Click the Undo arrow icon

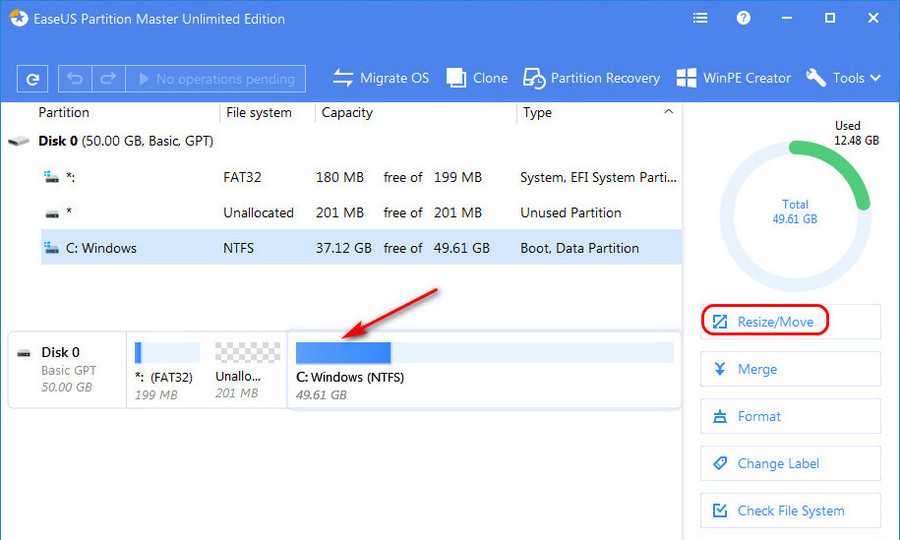[x=75, y=78]
